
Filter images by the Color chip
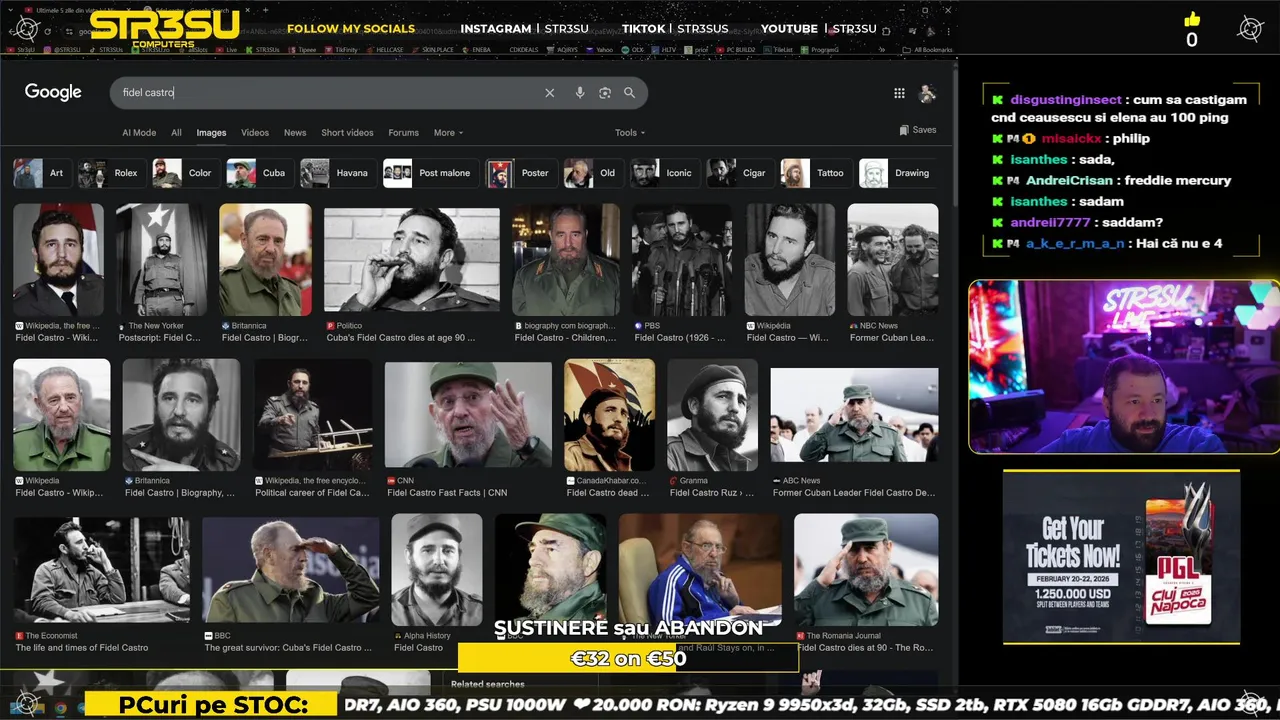click(x=185, y=173)
